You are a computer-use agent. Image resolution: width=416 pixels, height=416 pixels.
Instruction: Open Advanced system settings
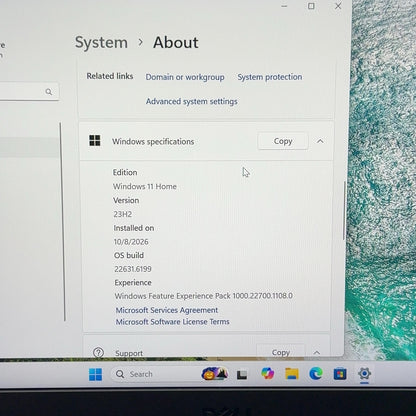coord(192,101)
